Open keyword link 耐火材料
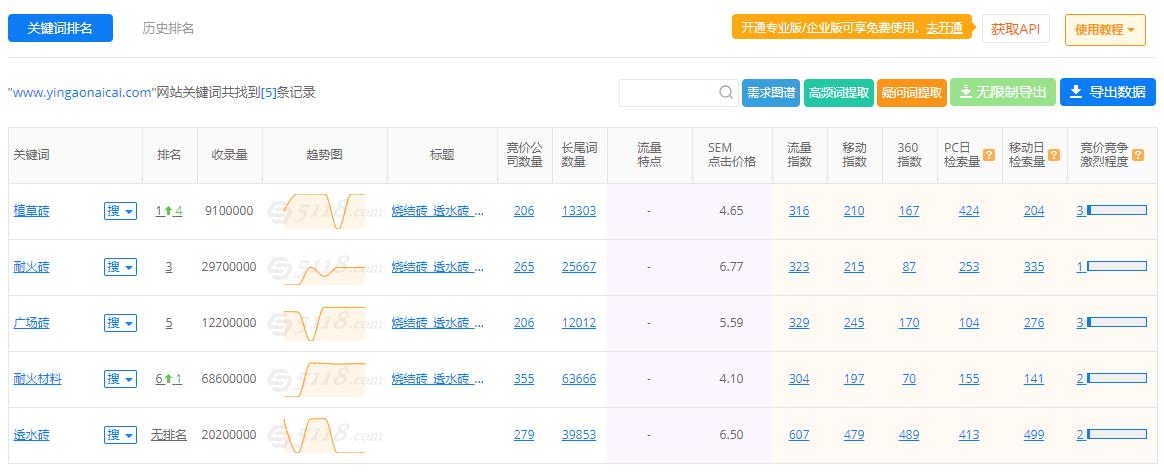The image size is (1164, 472). pyautogui.click(x=38, y=379)
